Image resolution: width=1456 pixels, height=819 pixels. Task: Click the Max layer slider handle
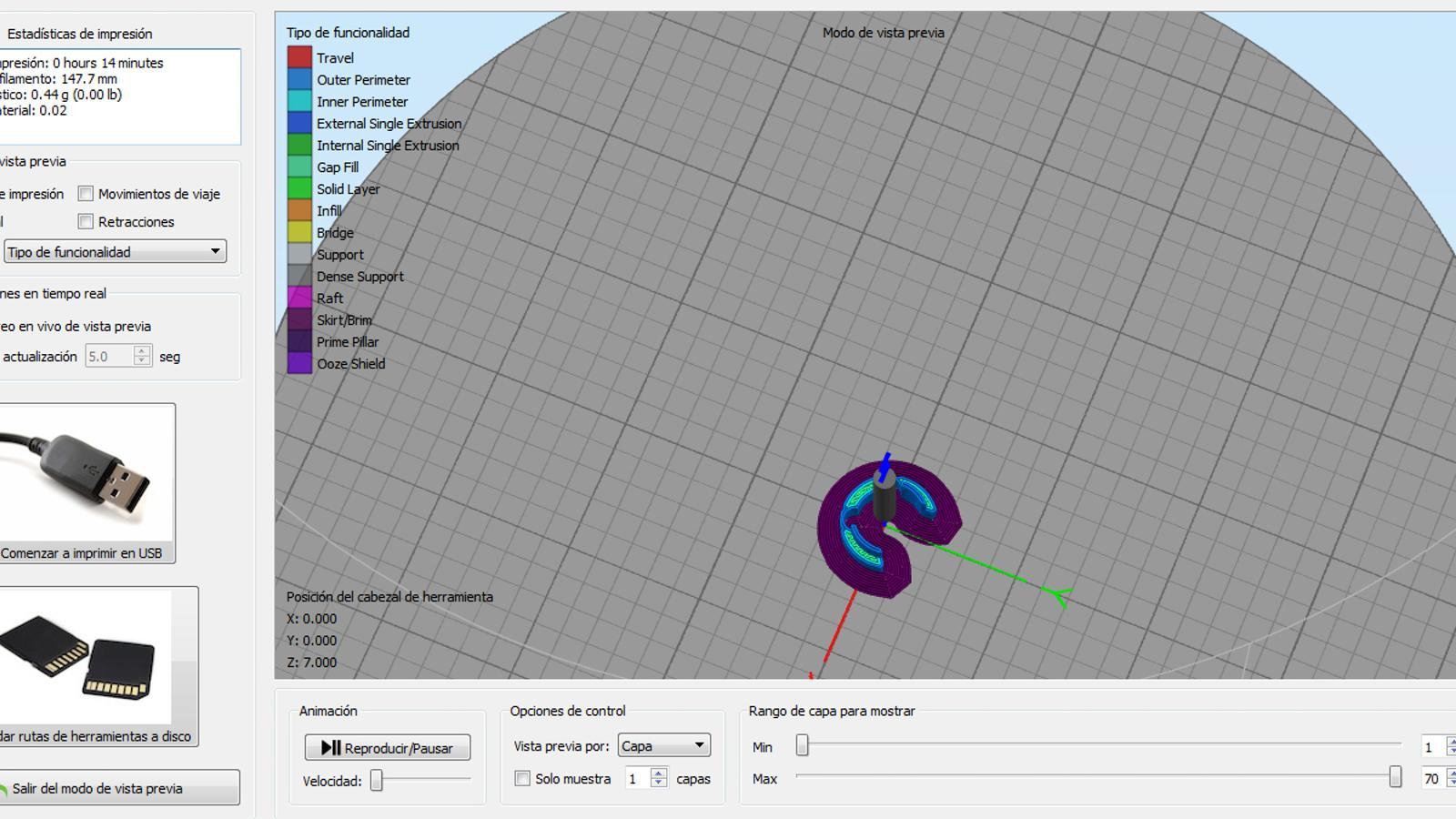click(x=1395, y=776)
